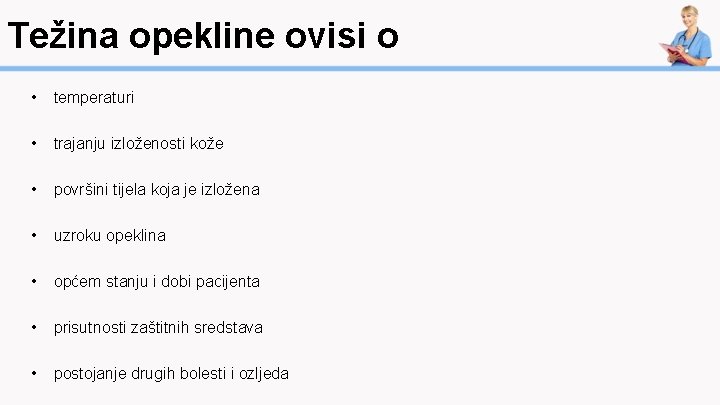The image size is (720, 405).
Task: Select the 'uzroku opeklina' bullet text
Action: click(110, 236)
